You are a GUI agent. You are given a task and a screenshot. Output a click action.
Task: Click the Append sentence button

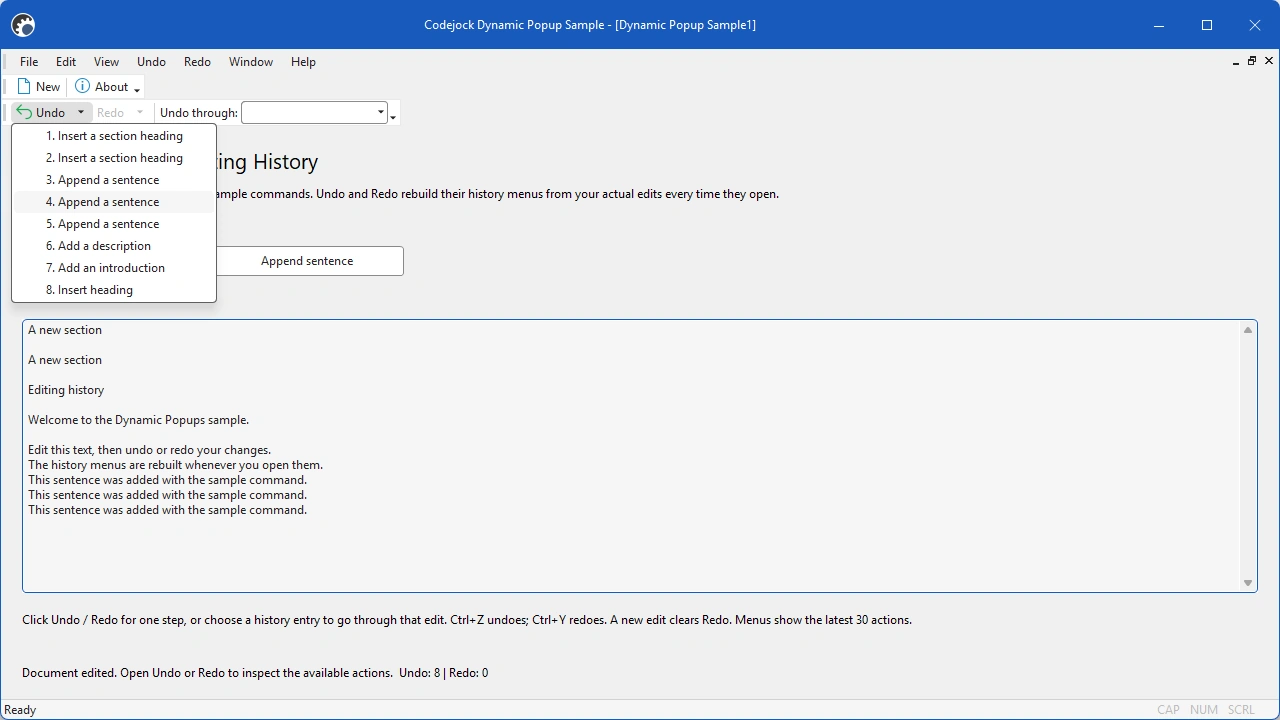(x=307, y=261)
